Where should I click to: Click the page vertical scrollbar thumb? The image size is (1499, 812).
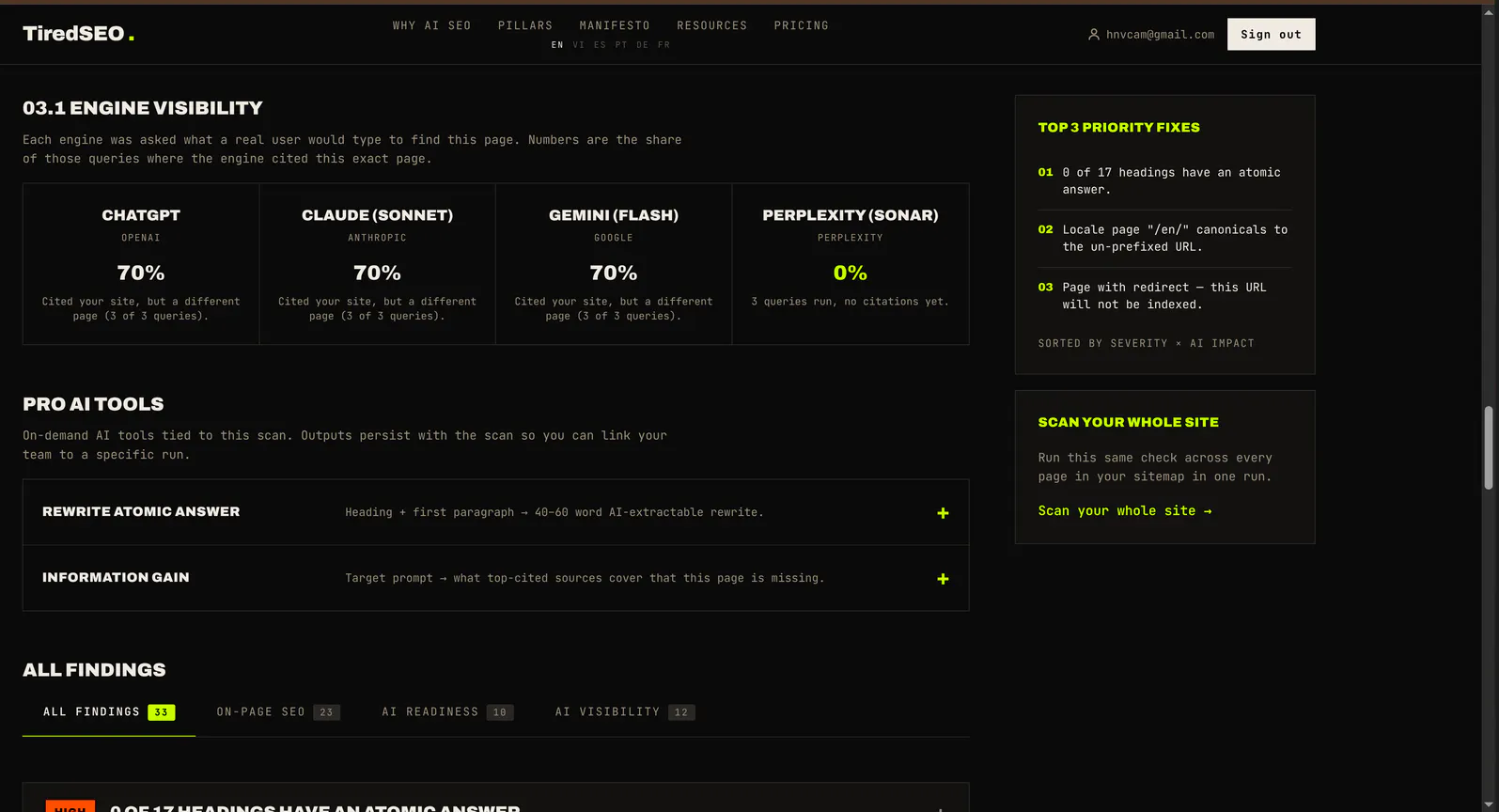[1488, 447]
